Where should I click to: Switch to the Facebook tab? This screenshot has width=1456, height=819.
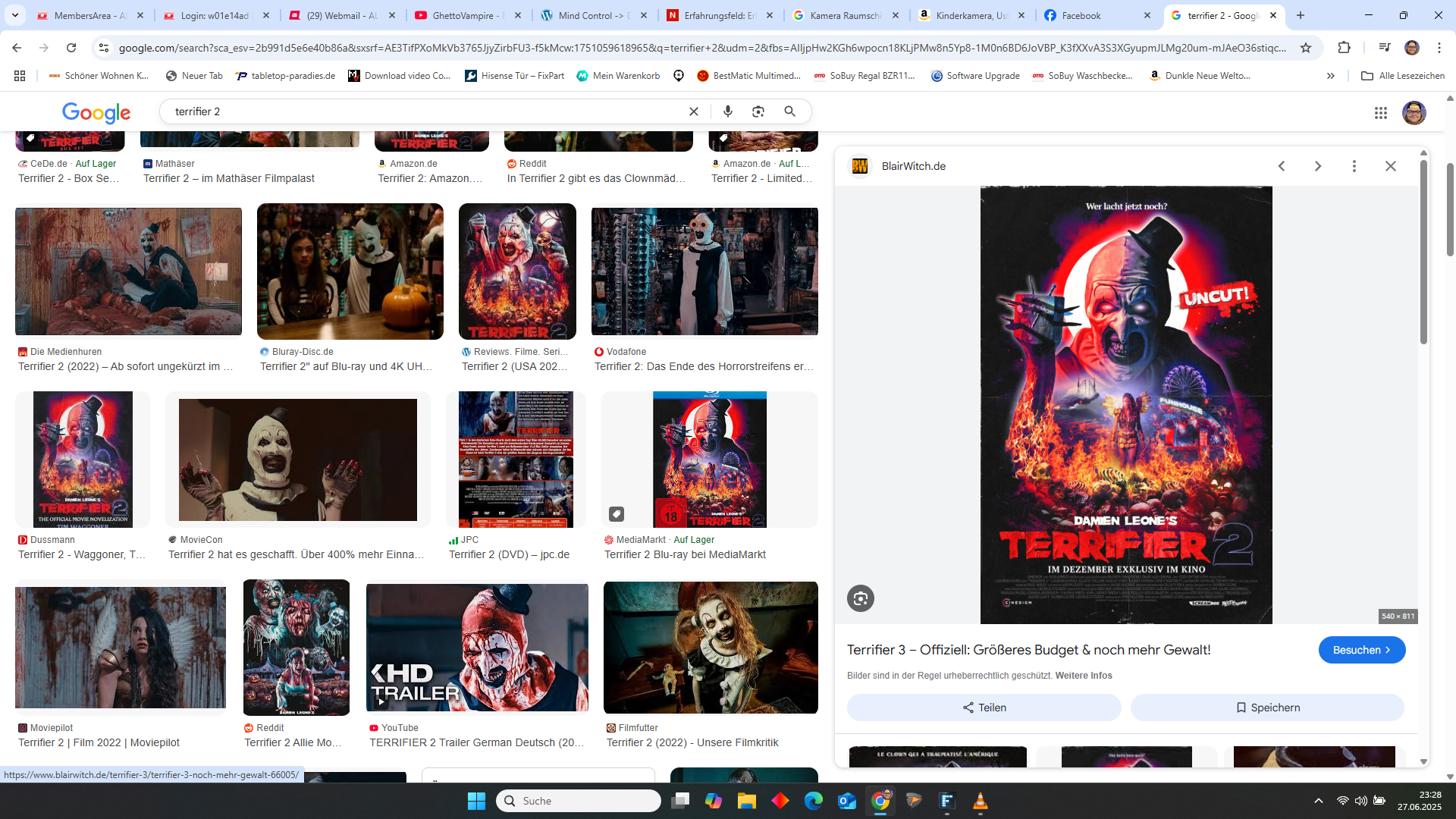[1097, 15]
